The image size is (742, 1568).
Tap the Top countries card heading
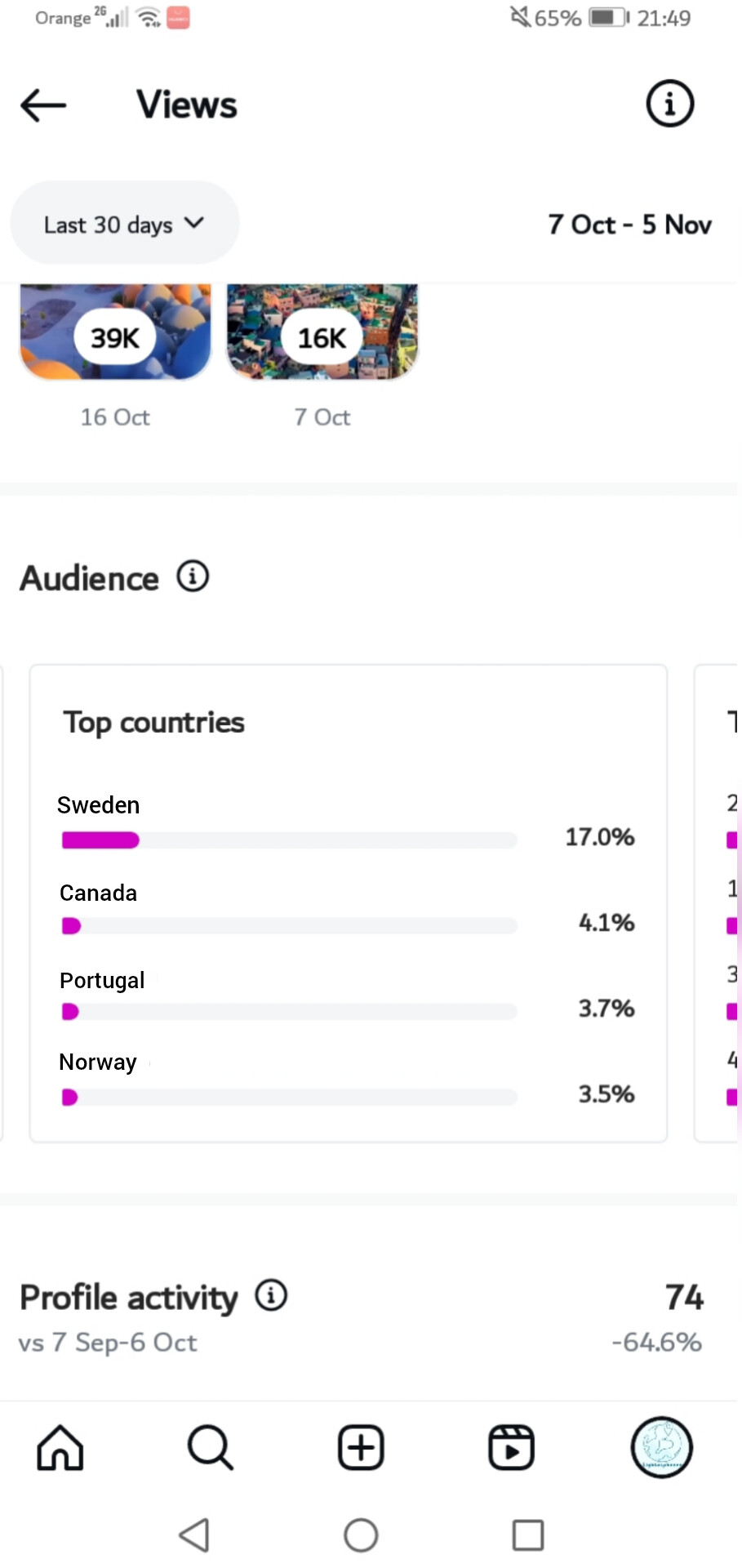(154, 723)
